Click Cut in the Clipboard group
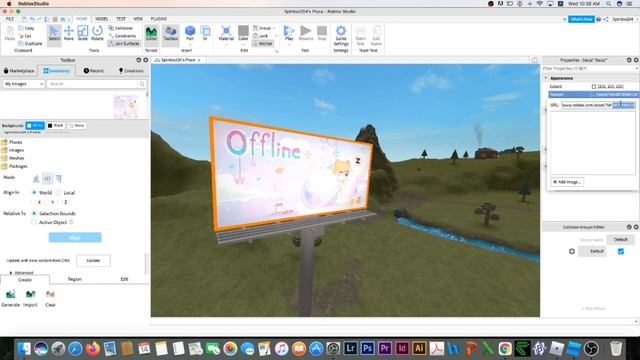 pyautogui.click(x=25, y=36)
